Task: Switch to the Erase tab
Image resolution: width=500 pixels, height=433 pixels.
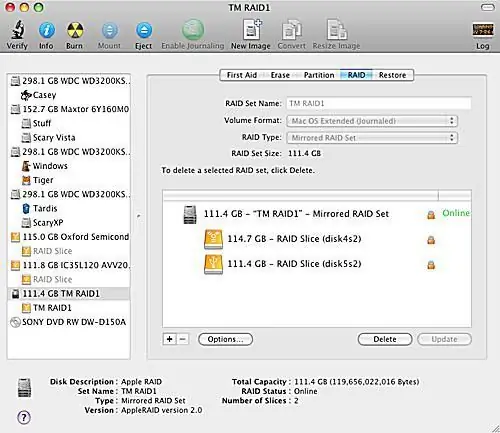Action: 280,75
